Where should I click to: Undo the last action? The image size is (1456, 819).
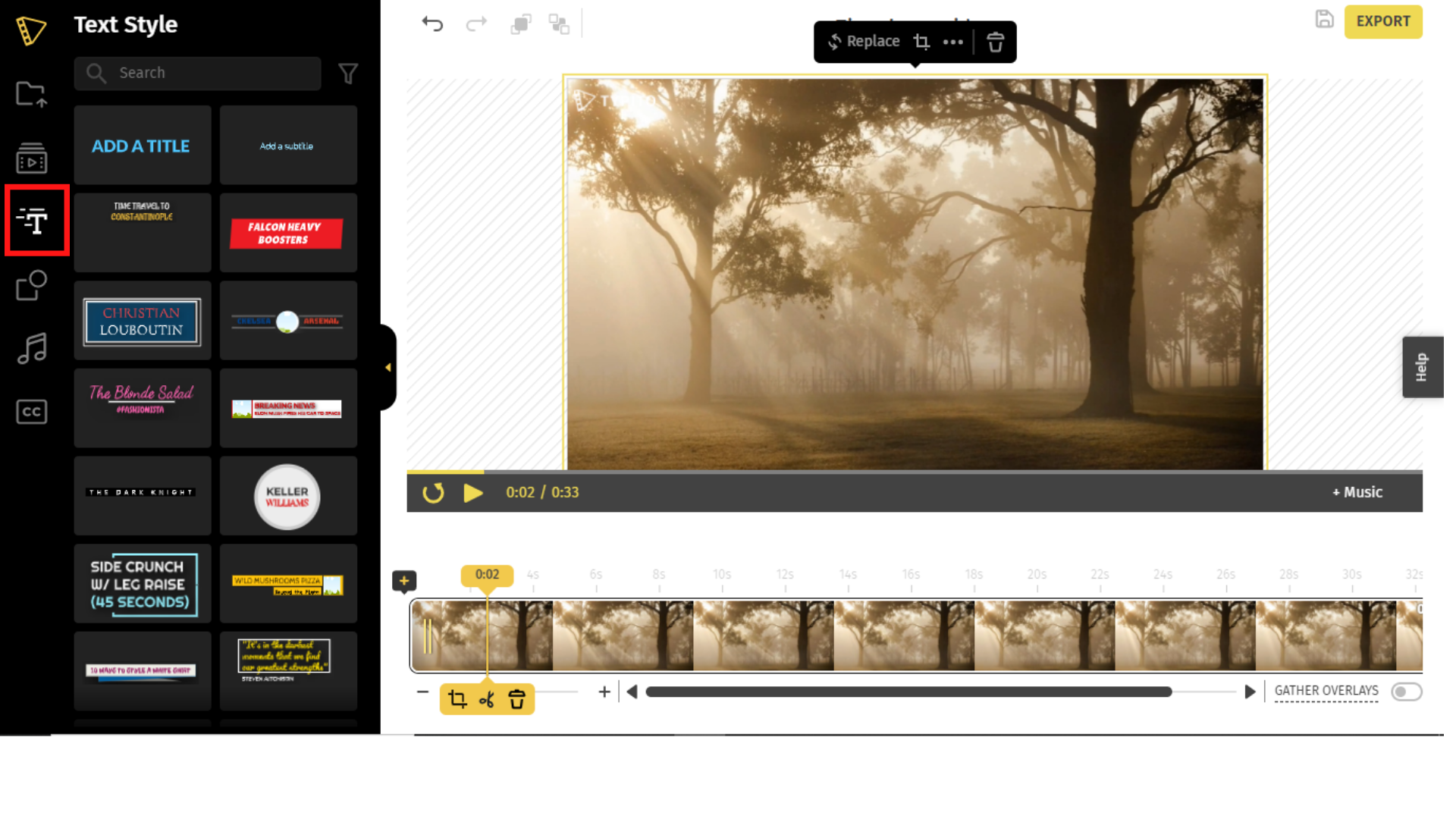pos(432,24)
